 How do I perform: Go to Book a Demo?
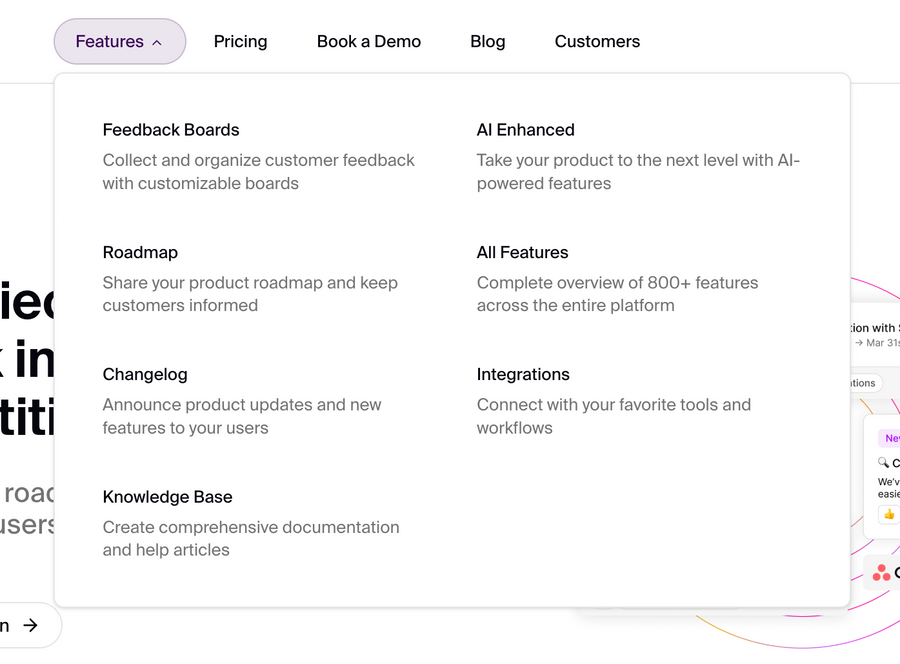coord(368,42)
